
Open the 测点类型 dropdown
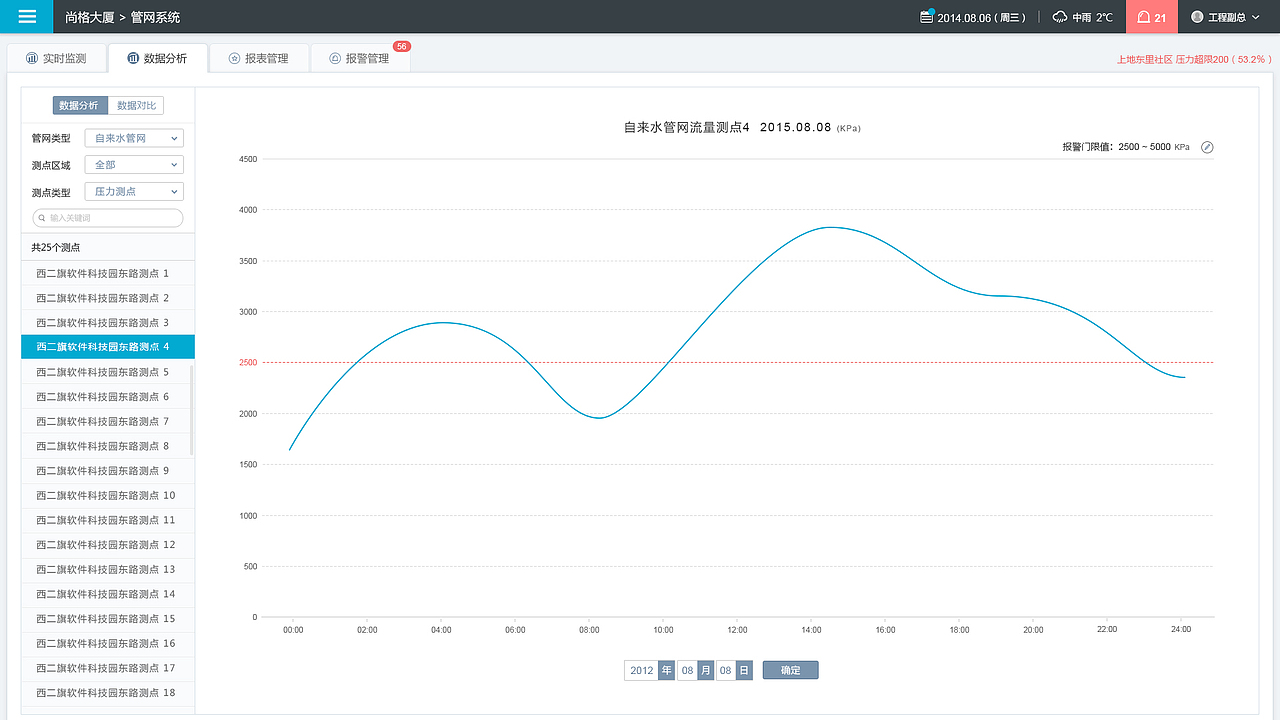pos(134,192)
